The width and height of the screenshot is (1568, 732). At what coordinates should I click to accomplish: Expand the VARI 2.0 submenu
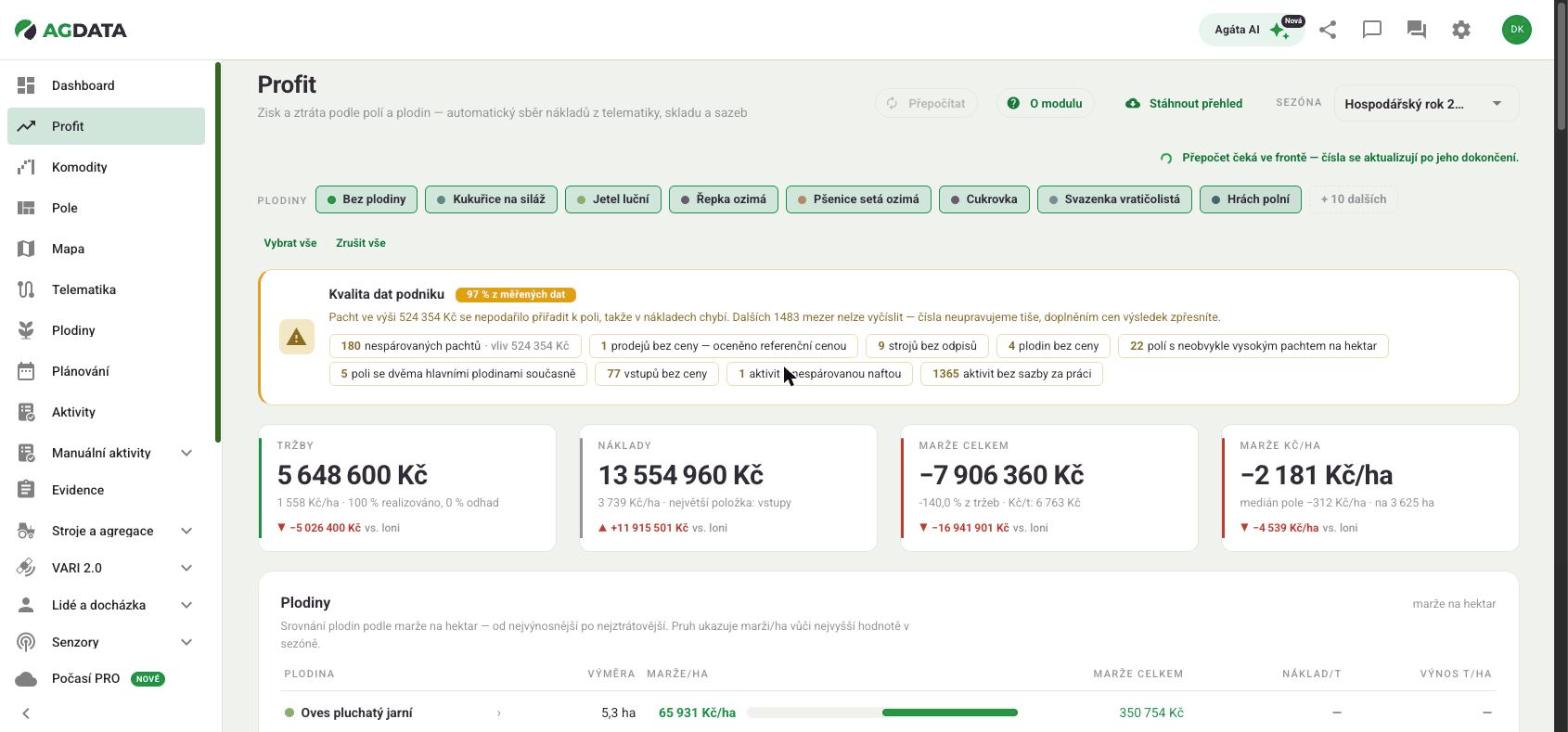[186, 568]
